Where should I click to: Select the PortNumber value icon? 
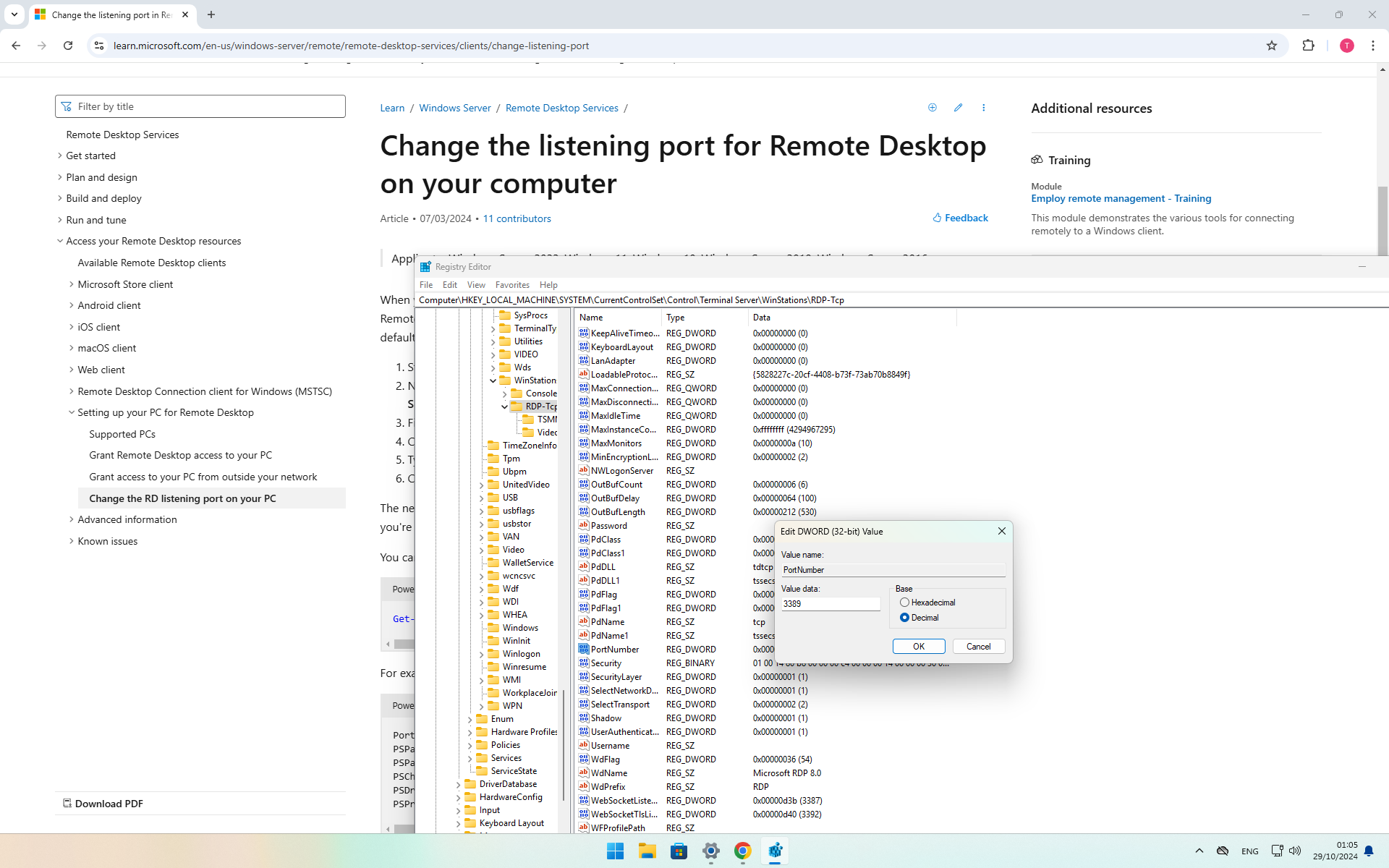[x=584, y=649]
